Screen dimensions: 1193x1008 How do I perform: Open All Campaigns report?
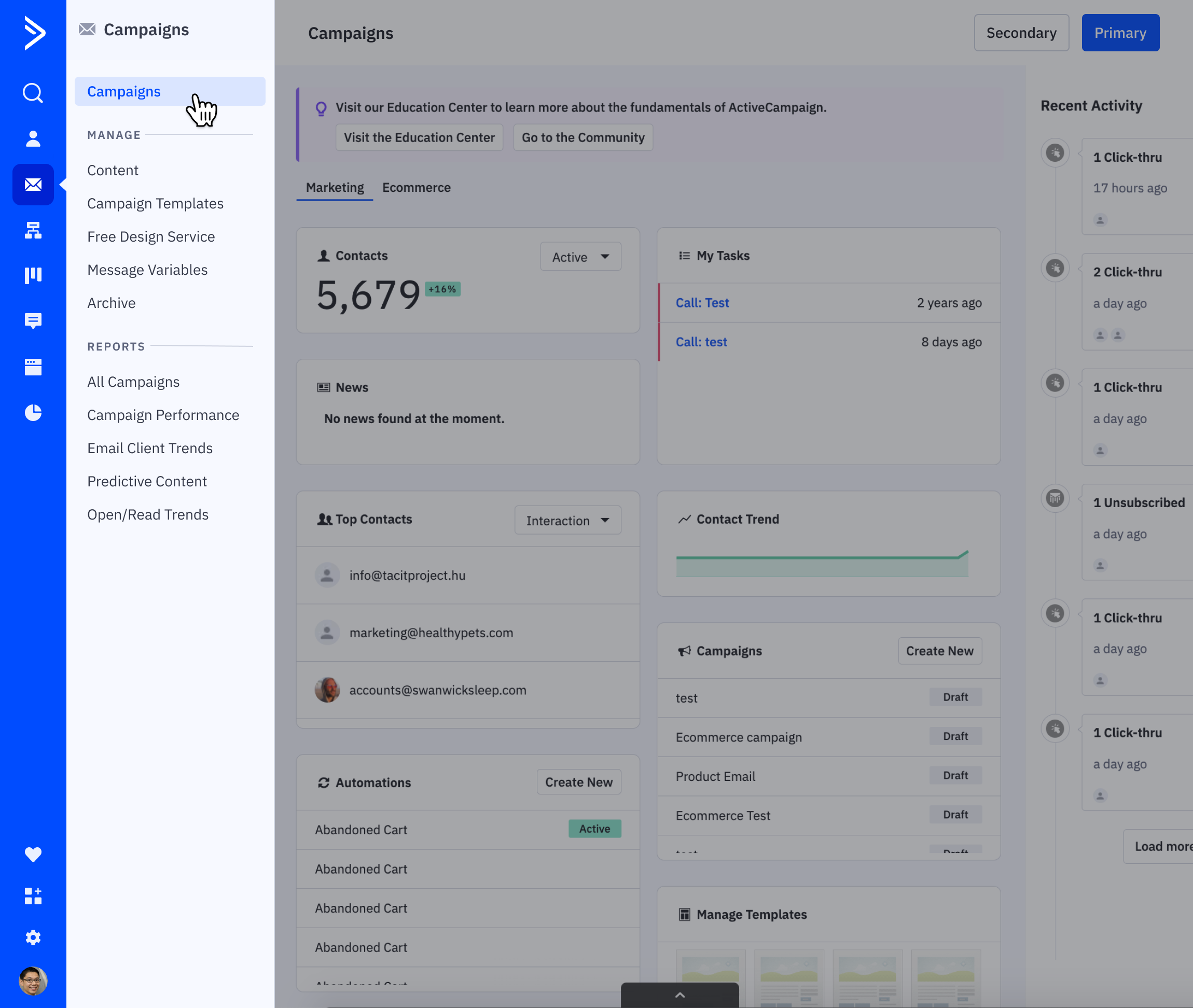[x=133, y=382]
